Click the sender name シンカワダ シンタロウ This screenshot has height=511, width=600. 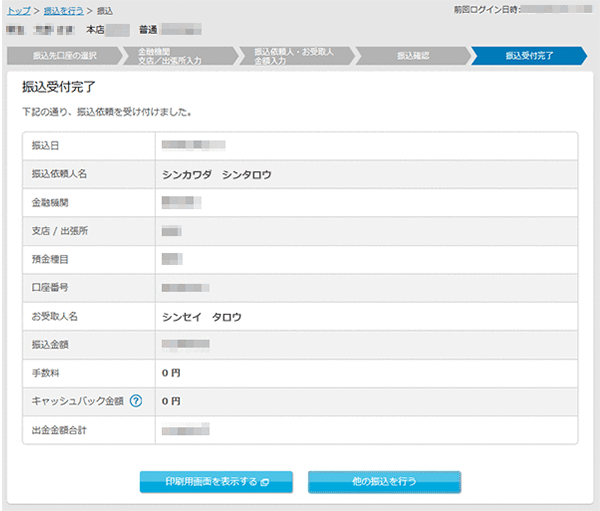(x=217, y=174)
